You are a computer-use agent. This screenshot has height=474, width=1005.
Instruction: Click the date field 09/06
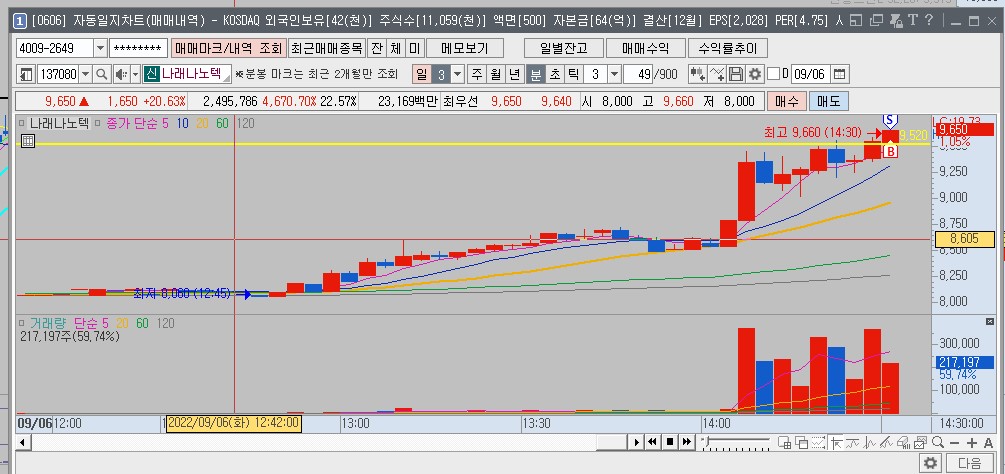point(810,74)
